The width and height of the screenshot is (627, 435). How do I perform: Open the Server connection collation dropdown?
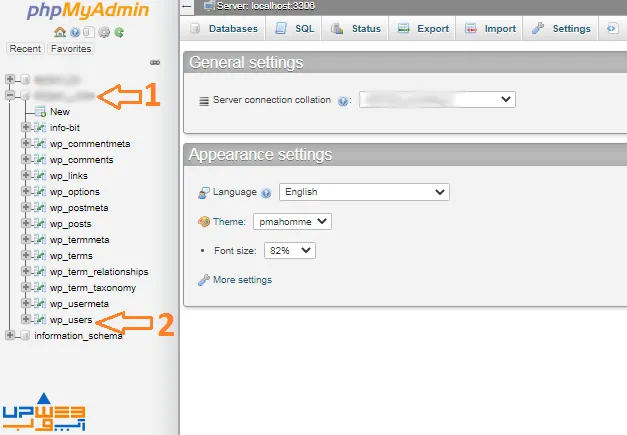437,100
